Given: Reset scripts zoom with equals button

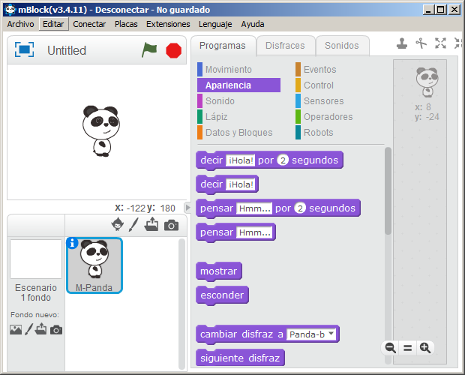Looking at the screenshot, I should (x=408, y=348).
